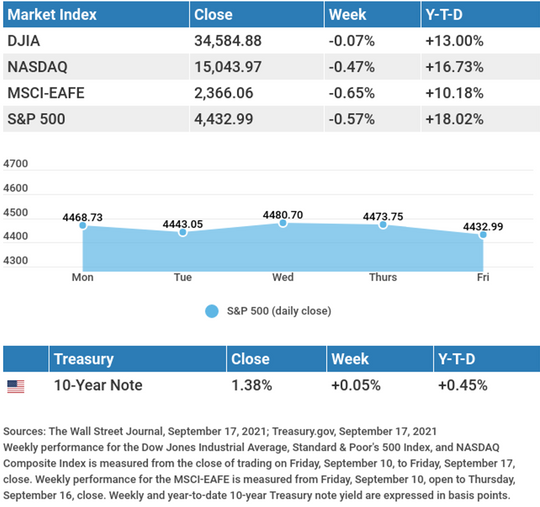Click the Market Index column header

pyautogui.click(x=96, y=14)
